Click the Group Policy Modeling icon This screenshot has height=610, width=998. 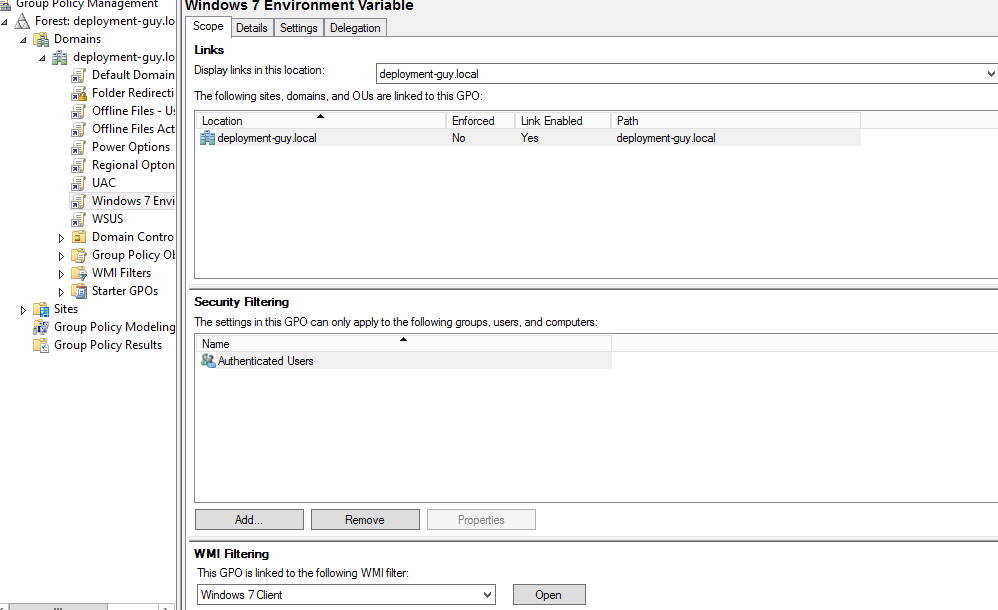(x=41, y=327)
